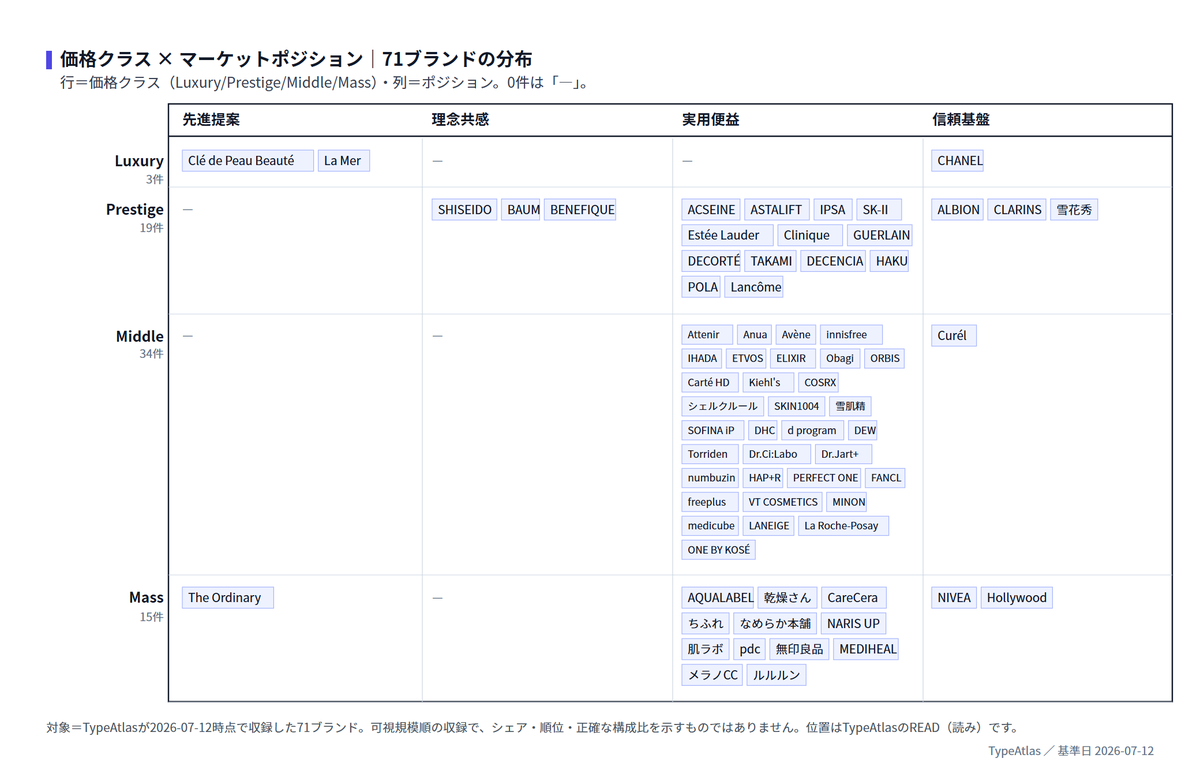
Task: Click the Dr.Jart+ brand tag
Action: tap(842, 454)
